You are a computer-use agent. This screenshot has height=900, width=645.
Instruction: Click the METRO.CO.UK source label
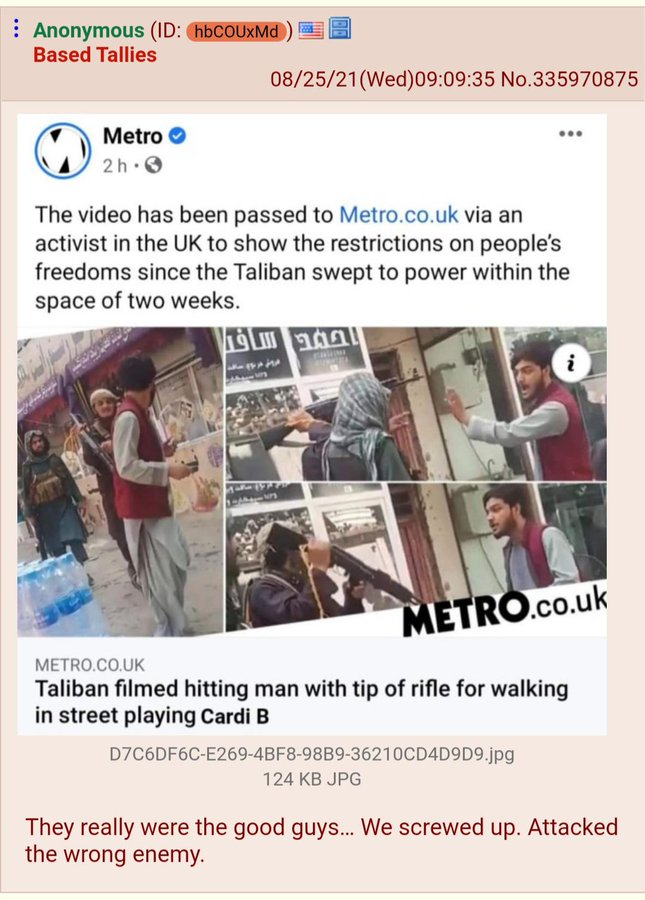coord(90,665)
